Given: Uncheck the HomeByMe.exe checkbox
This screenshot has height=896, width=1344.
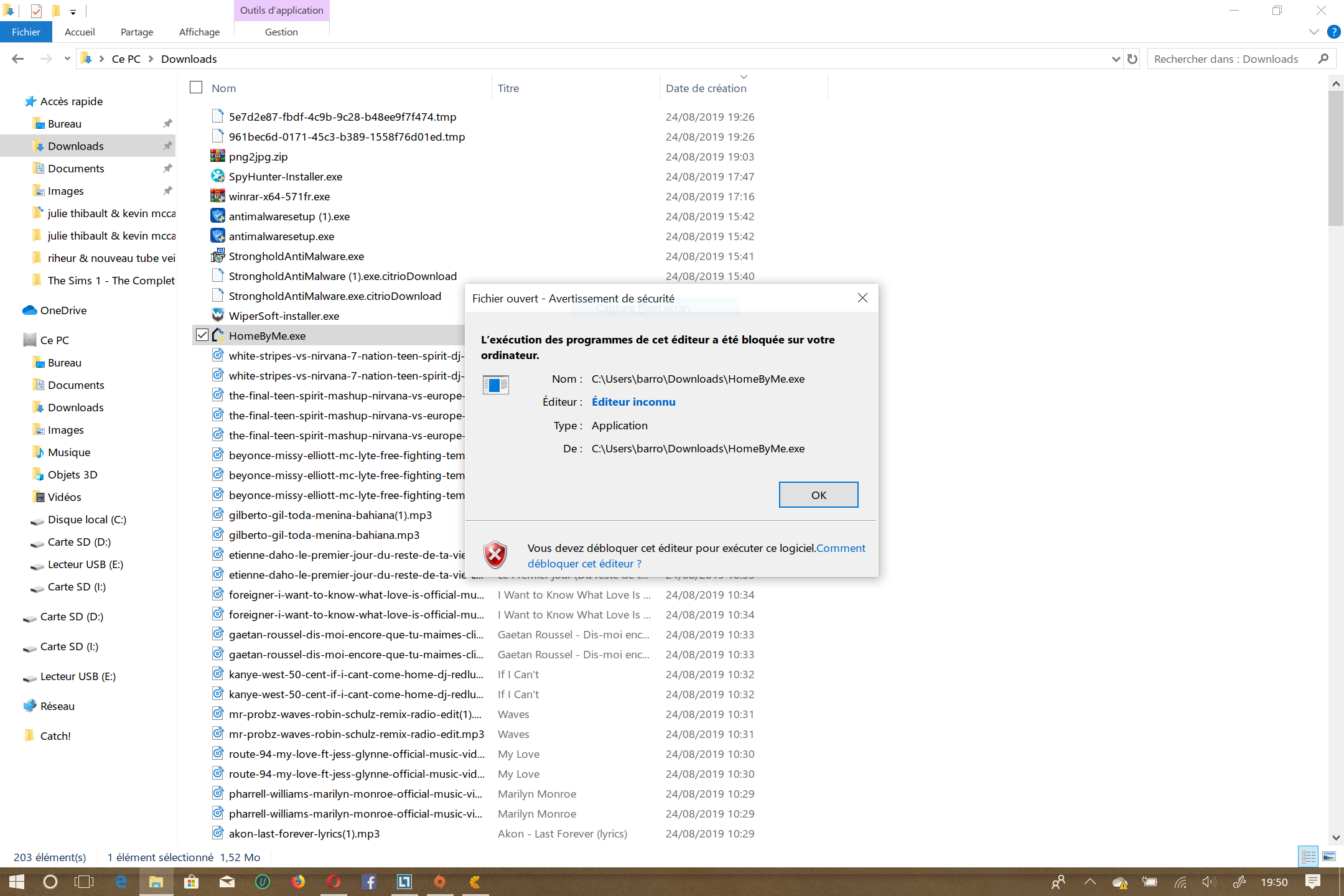Looking at the screenshot, I should tap(202, 335).
